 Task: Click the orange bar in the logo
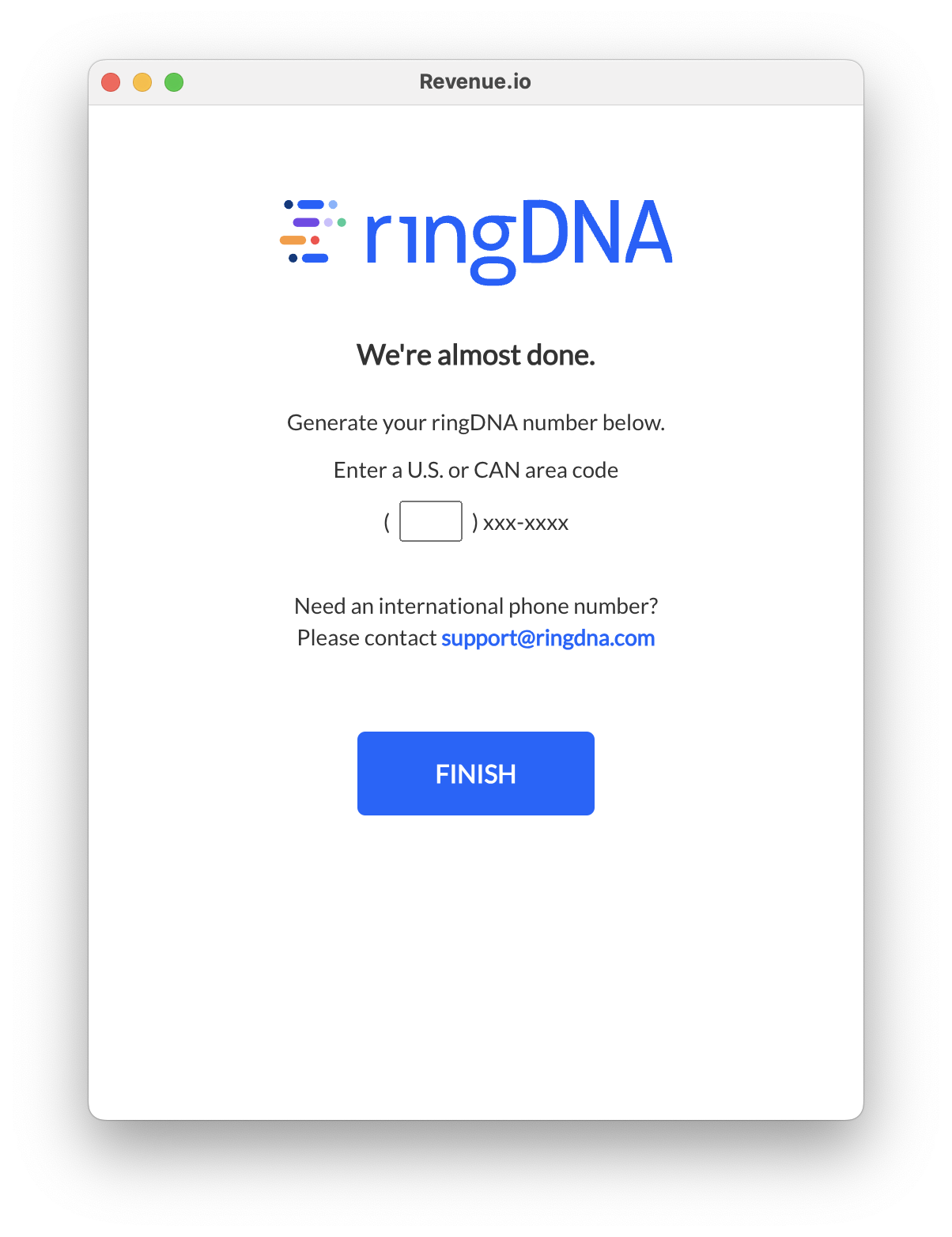(x=293, y=240)
